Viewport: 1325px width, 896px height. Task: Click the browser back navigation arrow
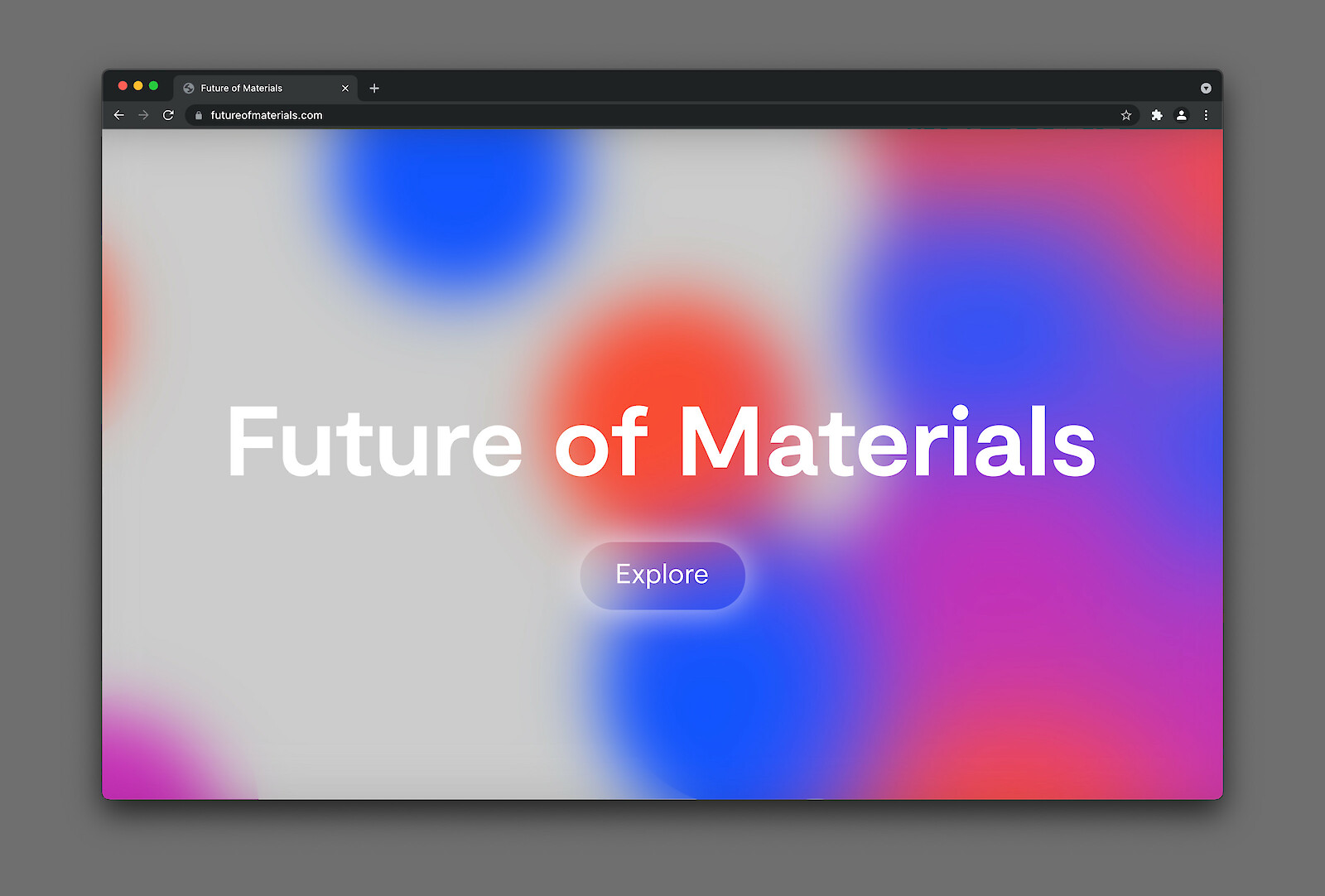(x=118, y=115)
